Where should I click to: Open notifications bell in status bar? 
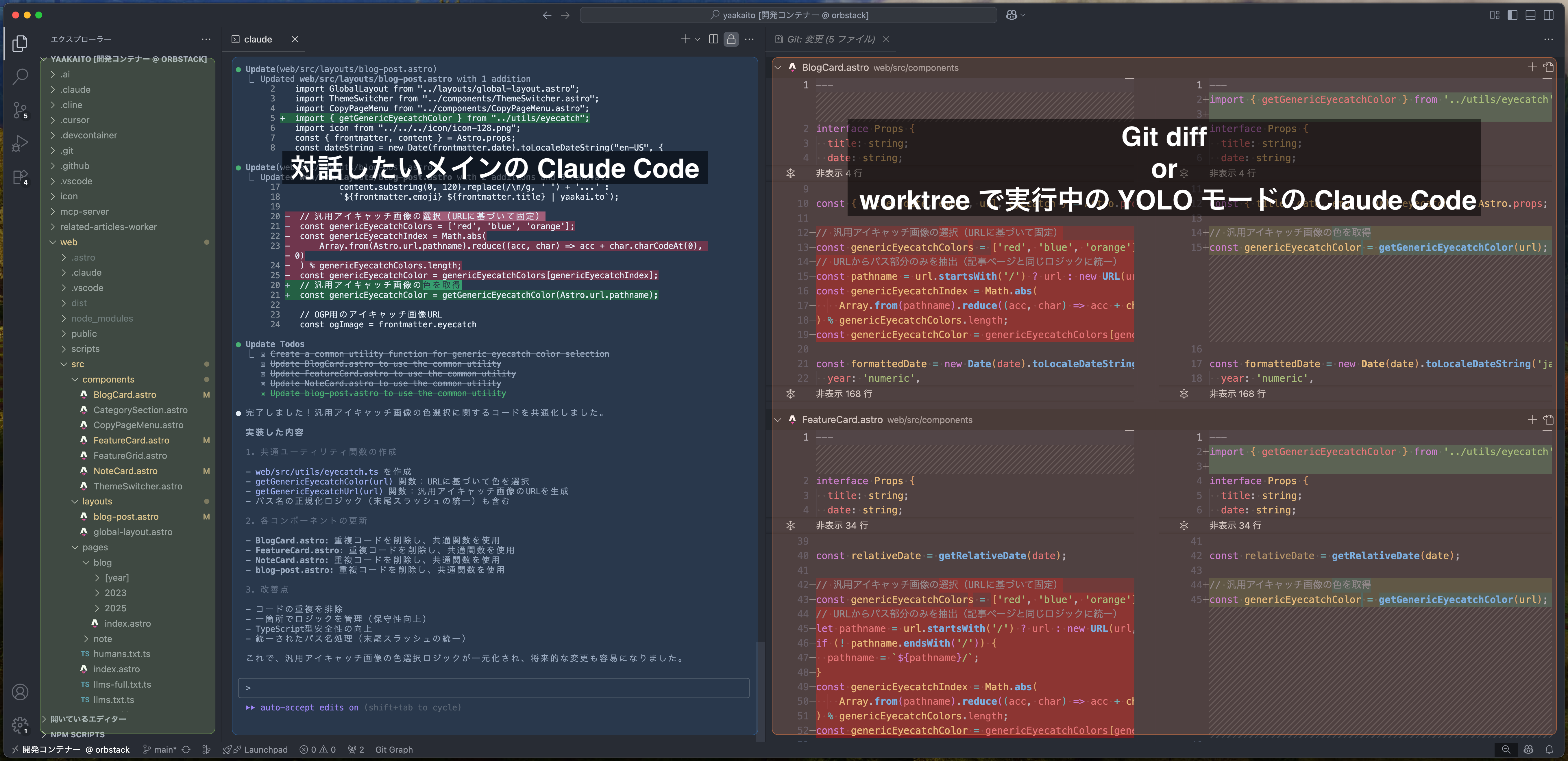[1549, 749]
